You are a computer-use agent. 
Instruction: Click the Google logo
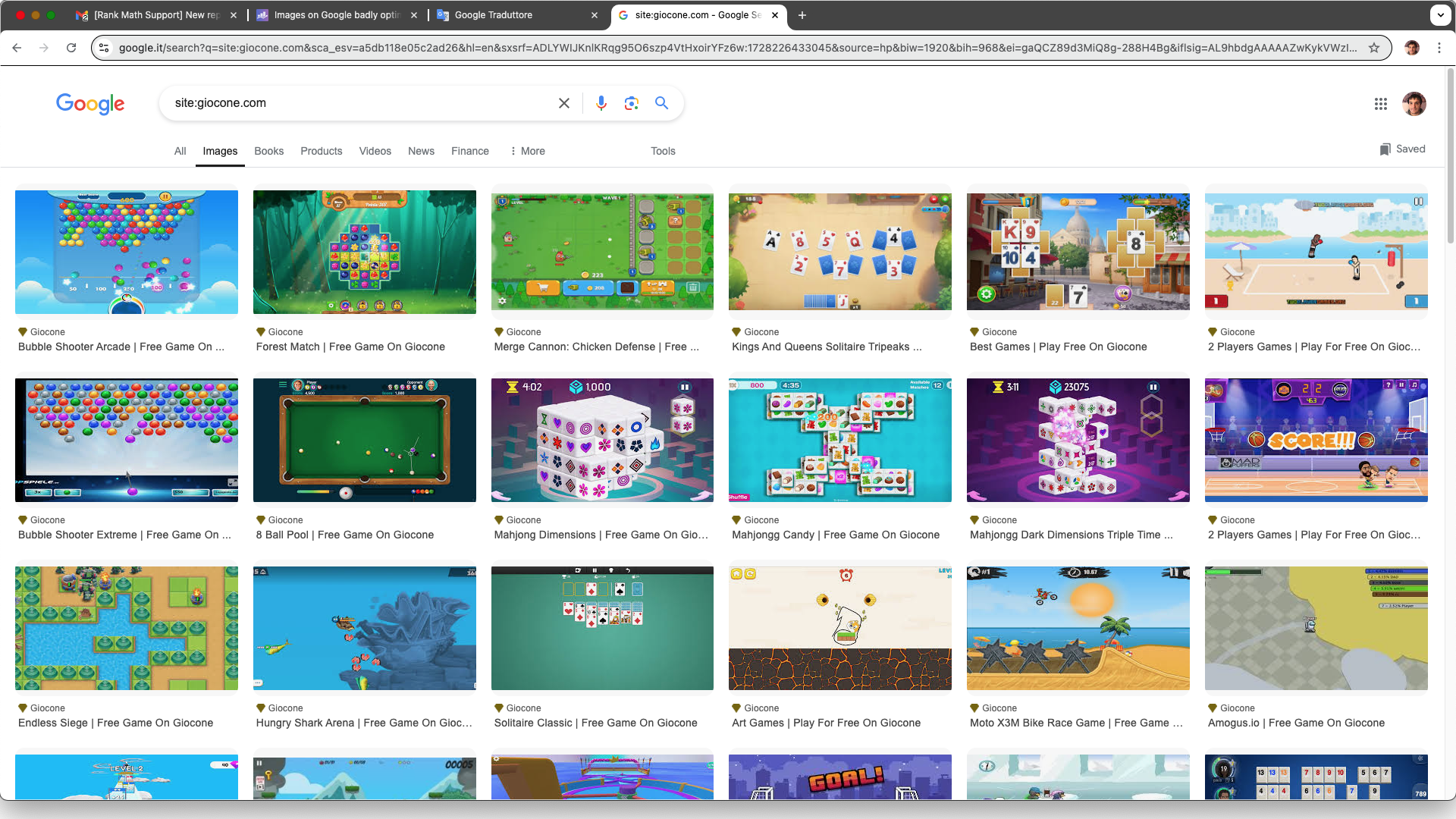click(x=90, y=104)
